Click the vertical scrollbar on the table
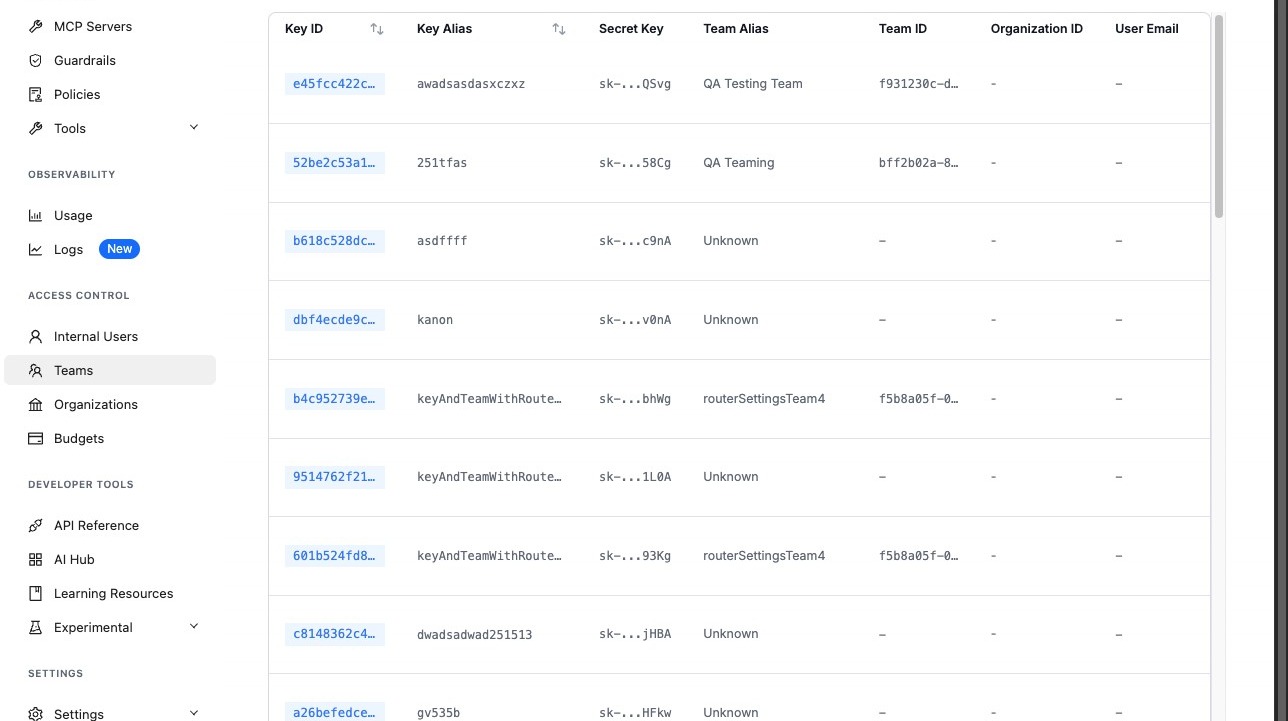Viewport: 1288px width, 721px height. pos(1218,116)
